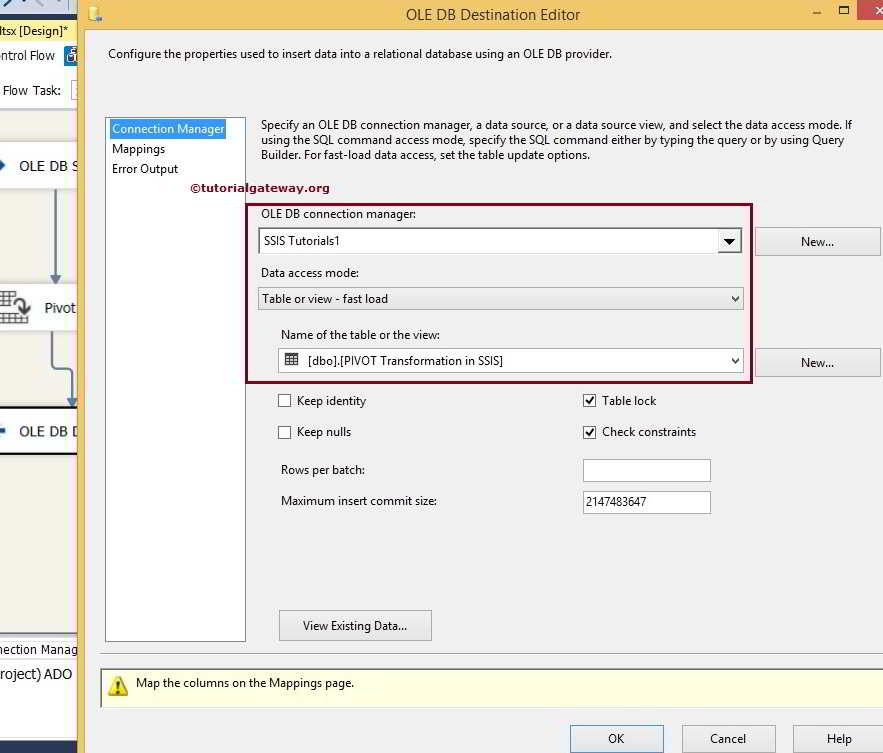Viewport: 883px width, 753px height.
Task: Click the table icon in table name field
Action: (292, 359)
